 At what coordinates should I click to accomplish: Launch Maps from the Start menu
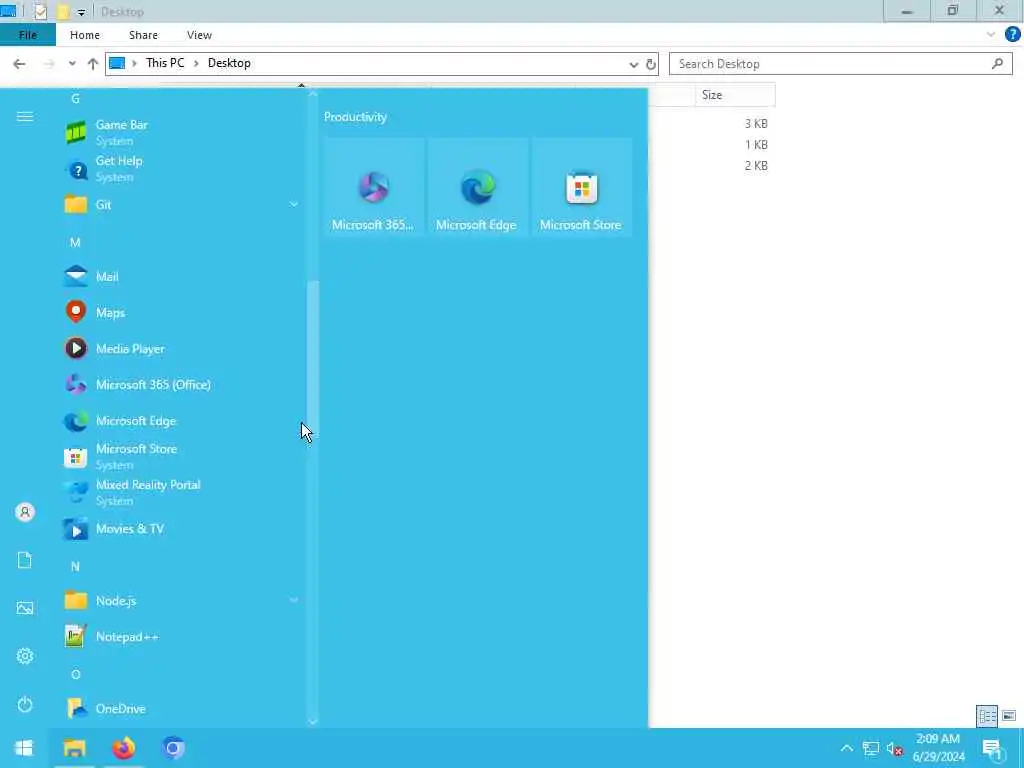tap(180, 312)
